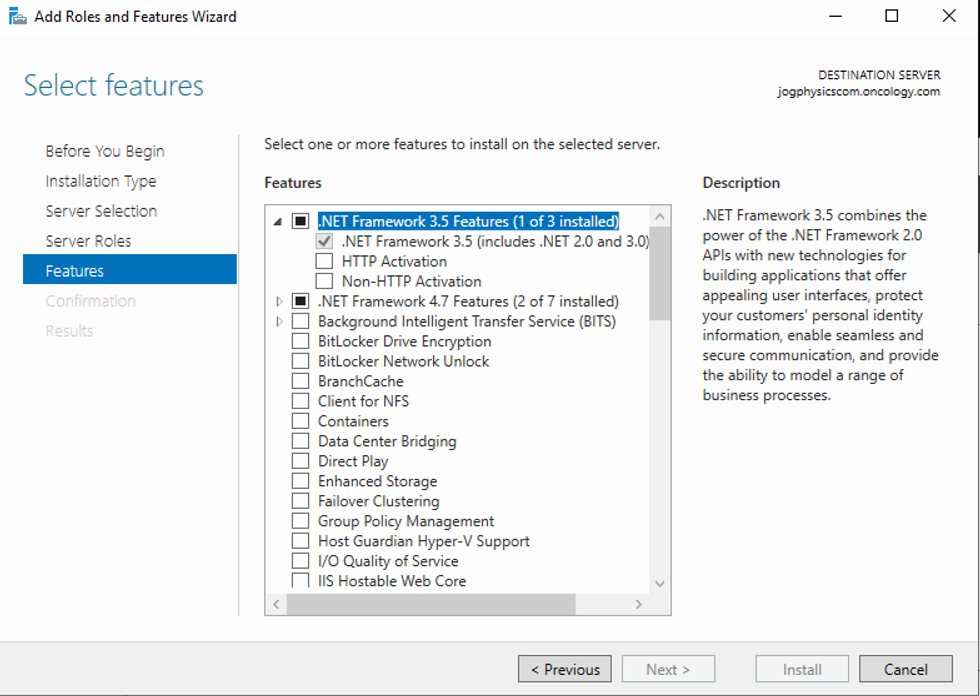Screen dimensions: 980x696
Task: Enable the HTTP Activation checkbox
Action: [324, 261]
